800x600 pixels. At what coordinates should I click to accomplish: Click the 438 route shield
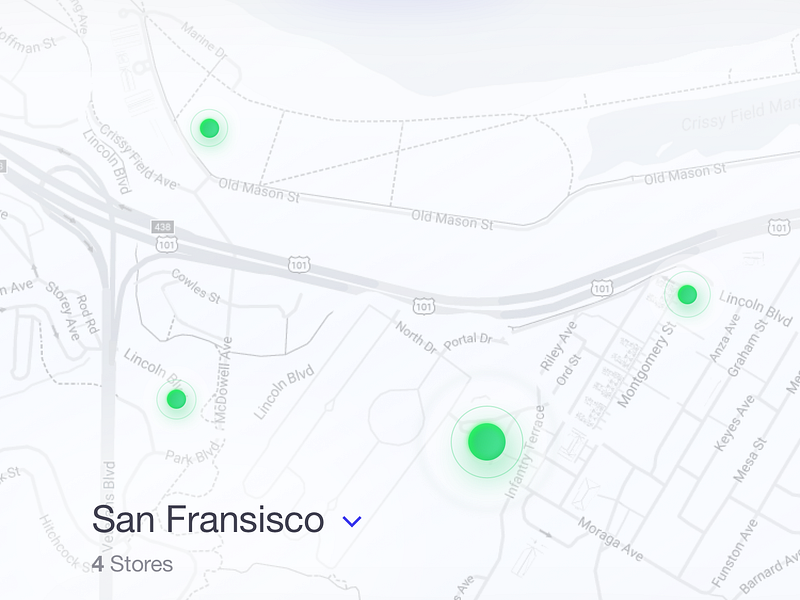[x=163, y=227]
